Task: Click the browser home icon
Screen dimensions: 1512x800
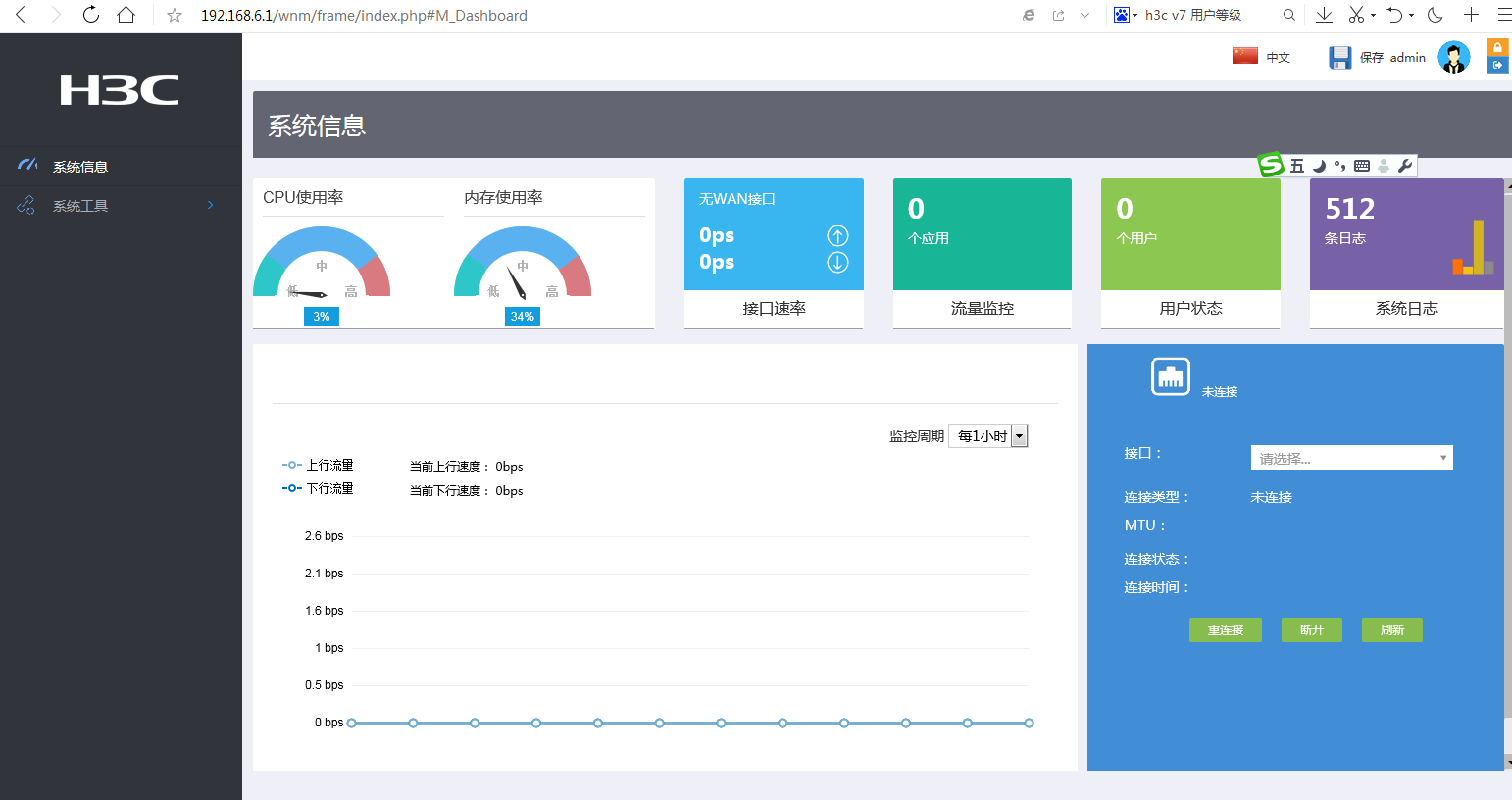Action: [126, 15]
